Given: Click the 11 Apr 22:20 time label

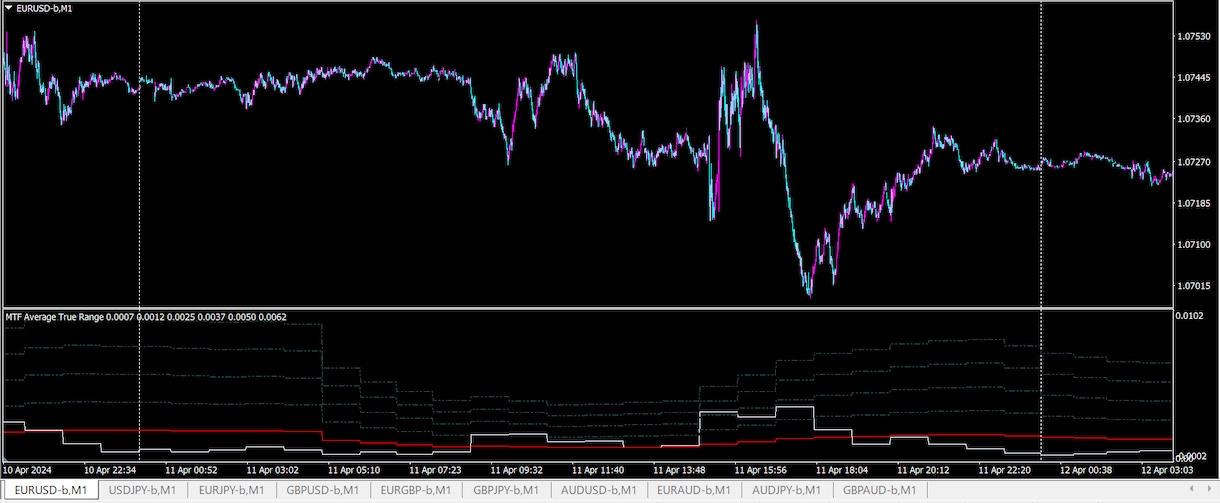Looking at the screenshot, I should 1005,469.
